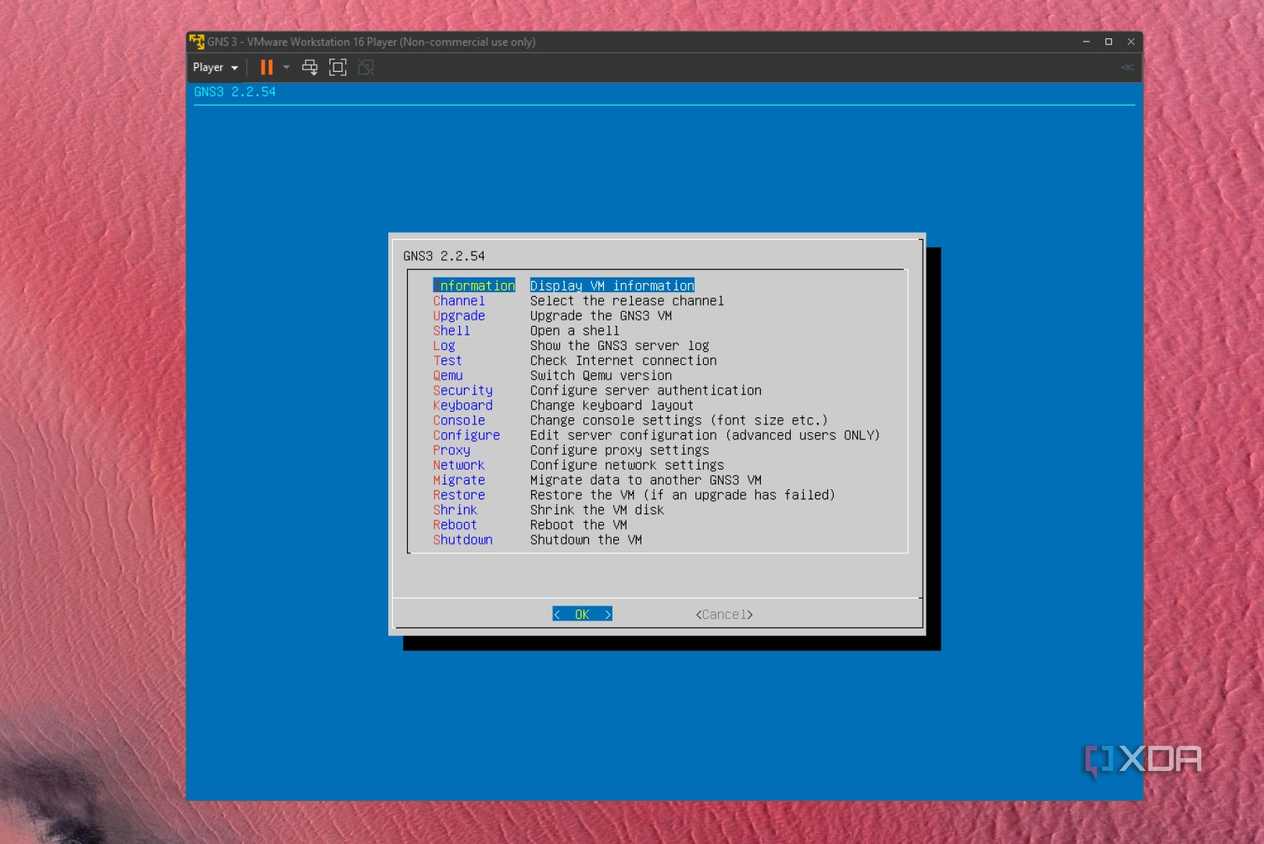Click 'Change console settings (font size etc.)' text
This screenshot has height=844, width=1264.
coord(679,421)
